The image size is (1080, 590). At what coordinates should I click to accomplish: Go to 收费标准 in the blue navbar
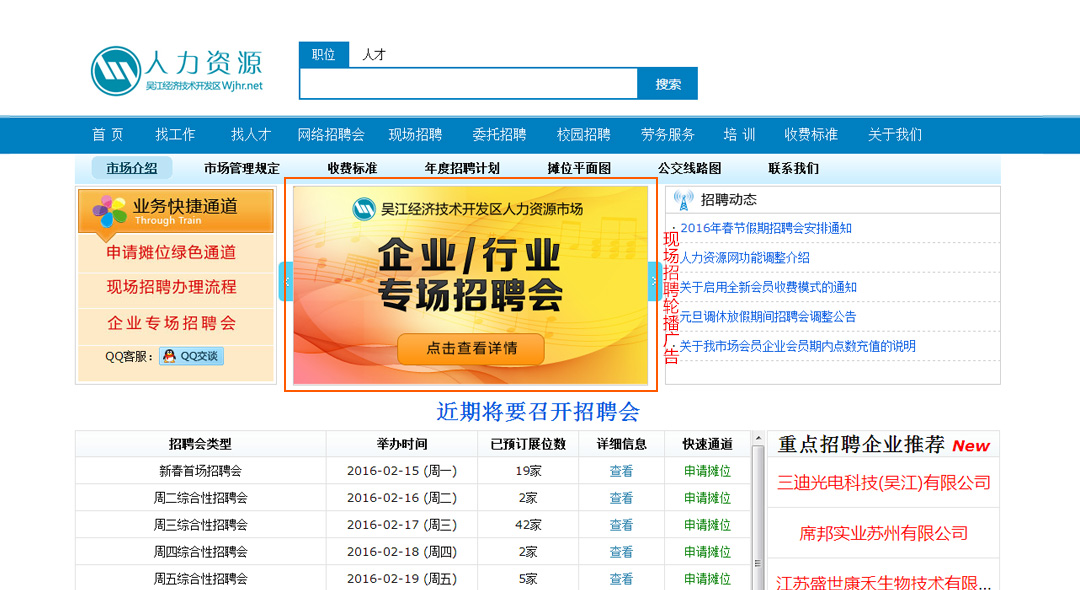click(x=810, y=135)
